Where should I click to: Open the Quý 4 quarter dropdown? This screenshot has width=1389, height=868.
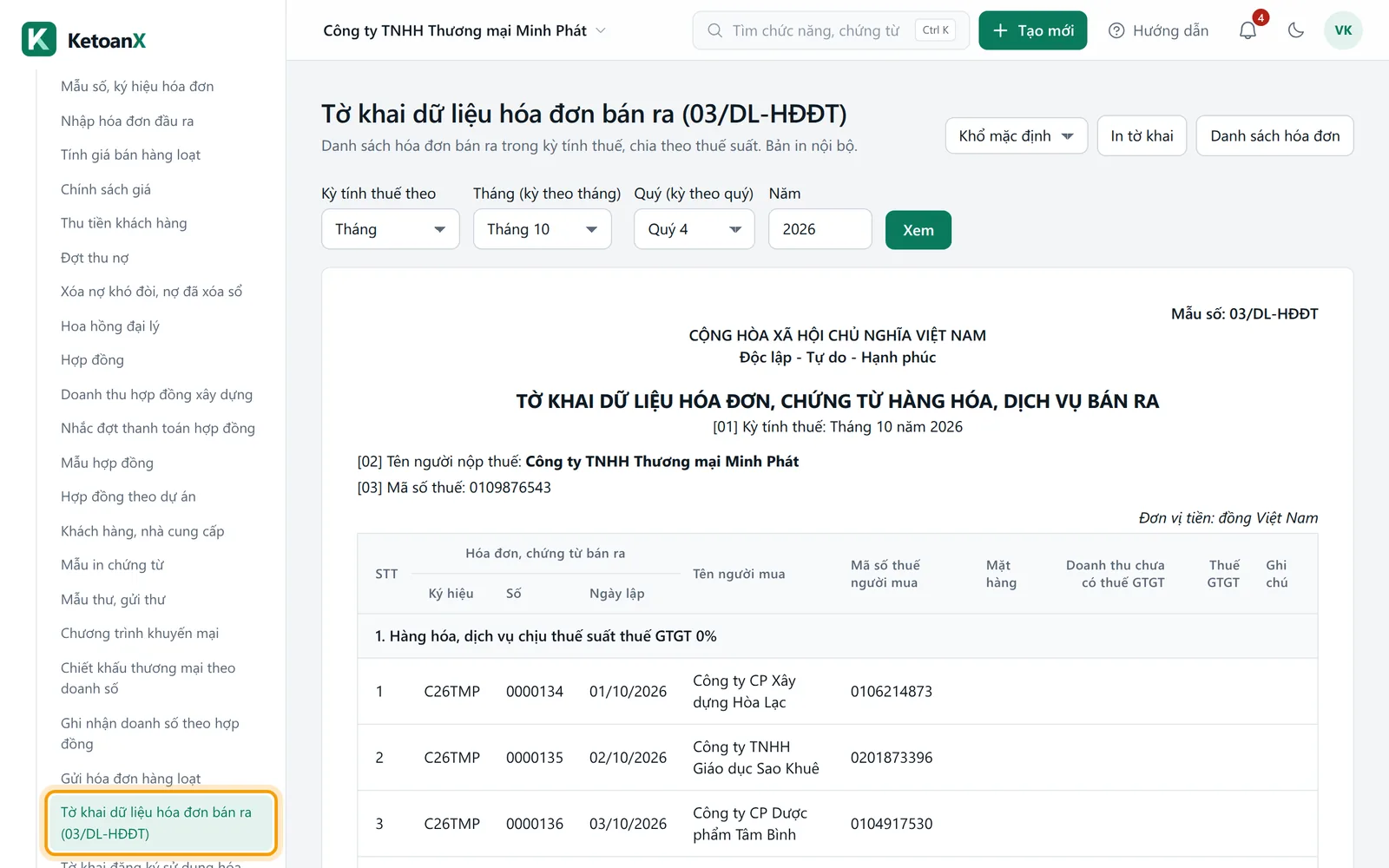click(x=694, y=229)
